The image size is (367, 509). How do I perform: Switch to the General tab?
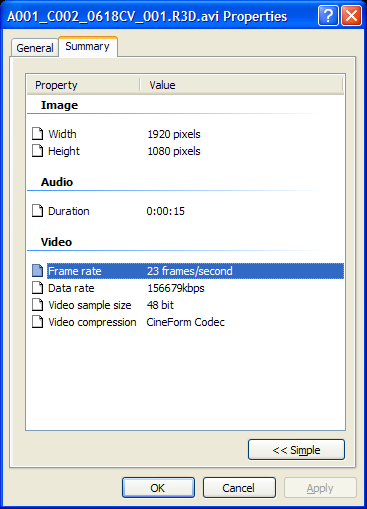(x=35, y=48)
